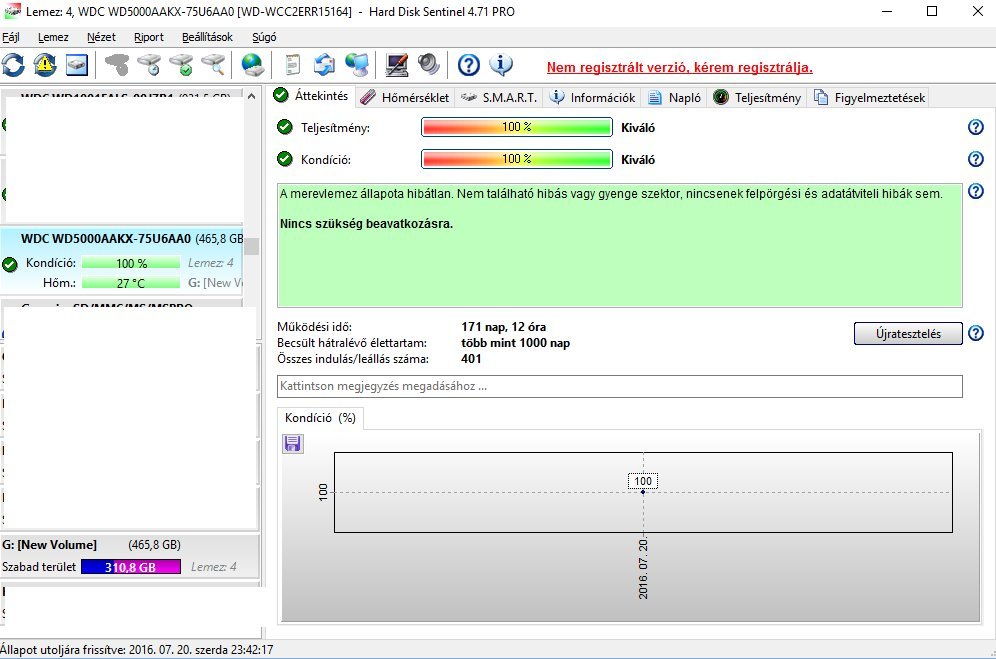This screenshot has height=659, width=996.
Task: Open the Beállítások menu
Action: (207, 37)
